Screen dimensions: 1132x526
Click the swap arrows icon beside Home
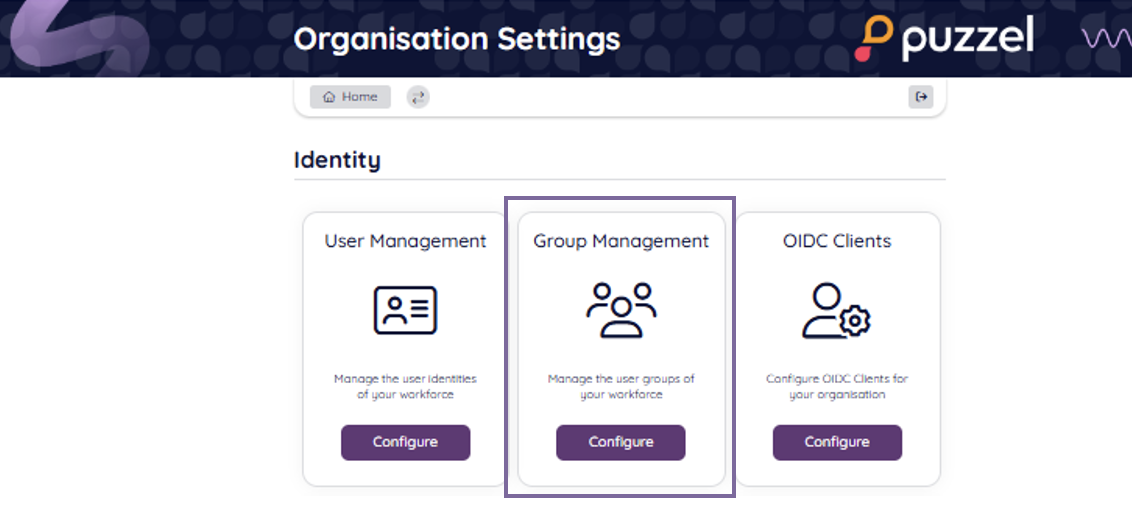tap(418, 97)
